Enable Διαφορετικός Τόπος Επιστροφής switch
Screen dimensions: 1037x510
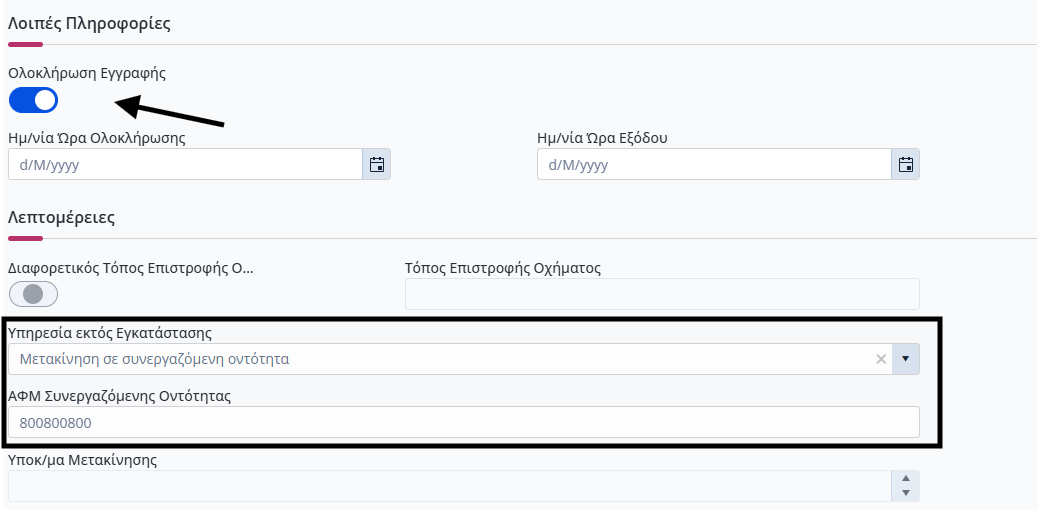tap(34, 294)
